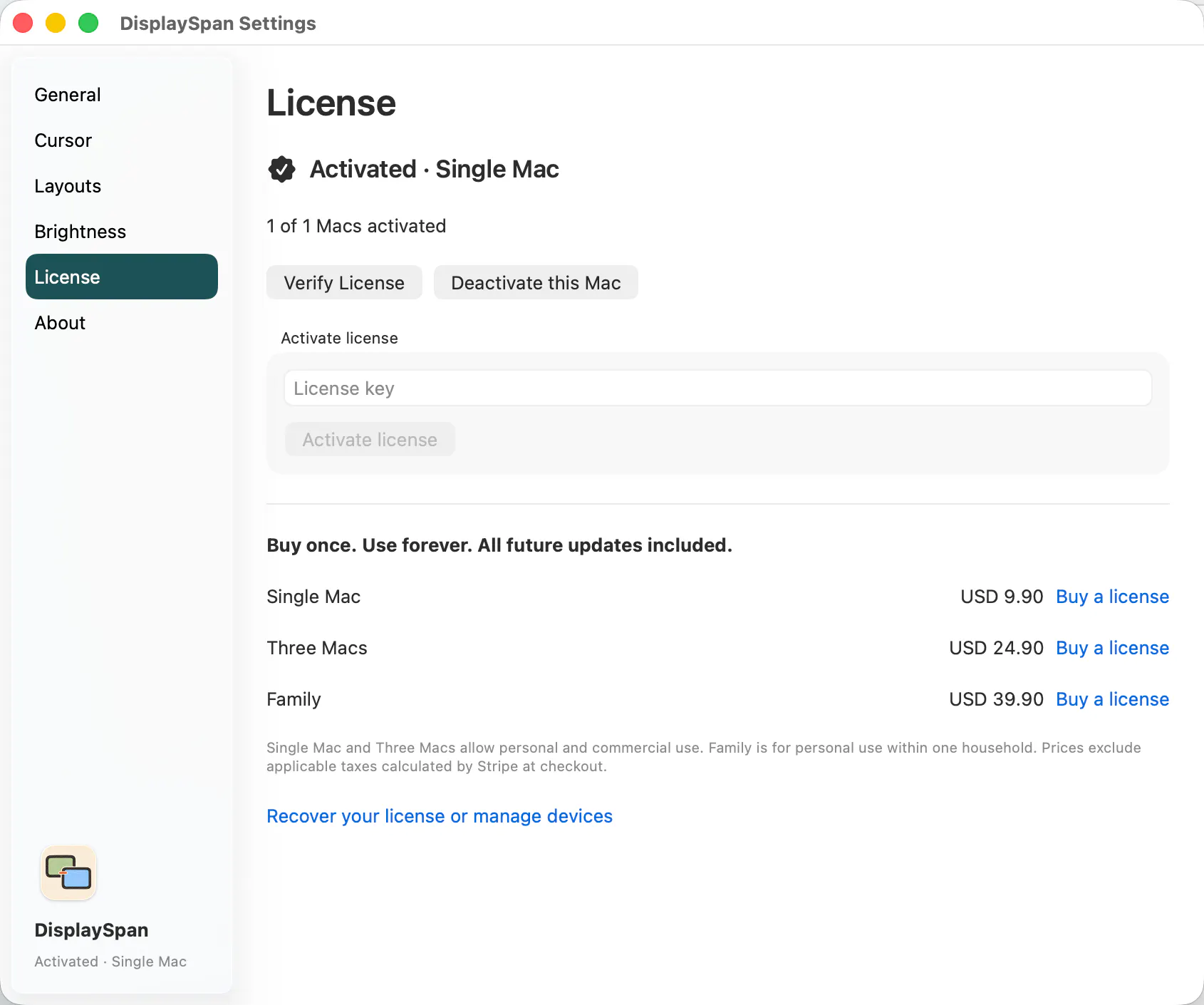
Task: Show the About section
Action: (x=122, y=323)
